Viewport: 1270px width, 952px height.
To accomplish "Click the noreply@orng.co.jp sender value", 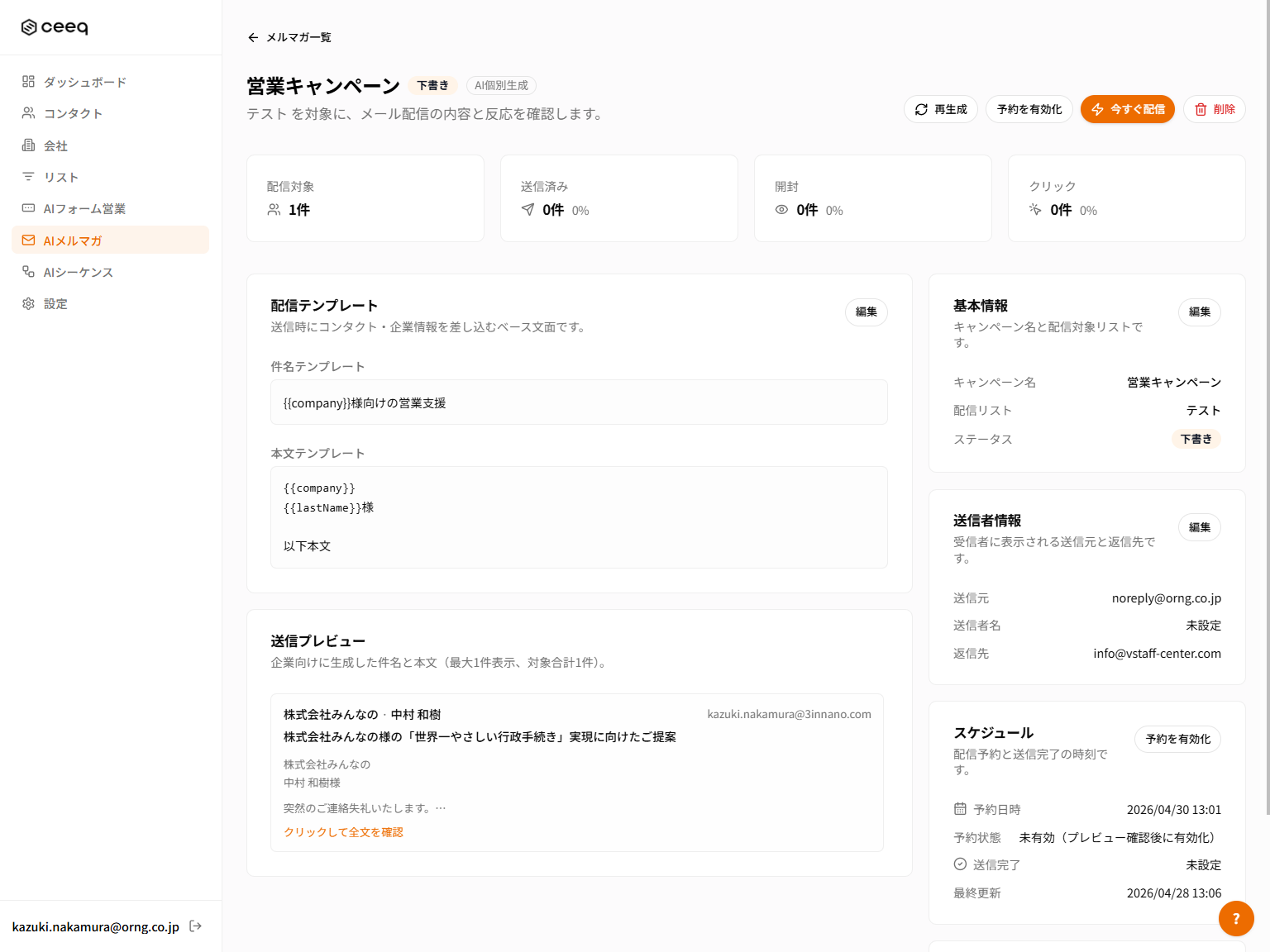I will click(1166, 598).
